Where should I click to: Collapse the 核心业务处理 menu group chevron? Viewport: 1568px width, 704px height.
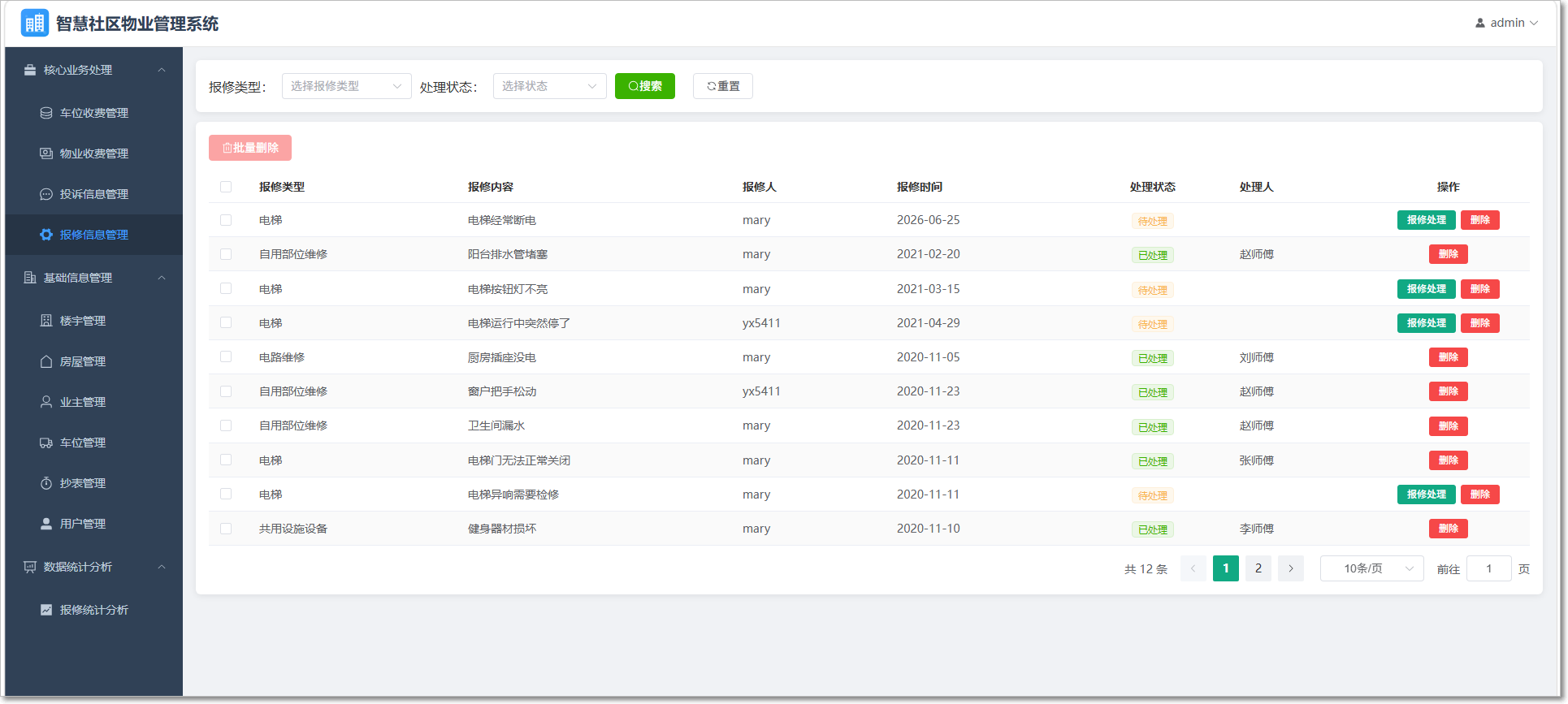click(x=162, y=70)
